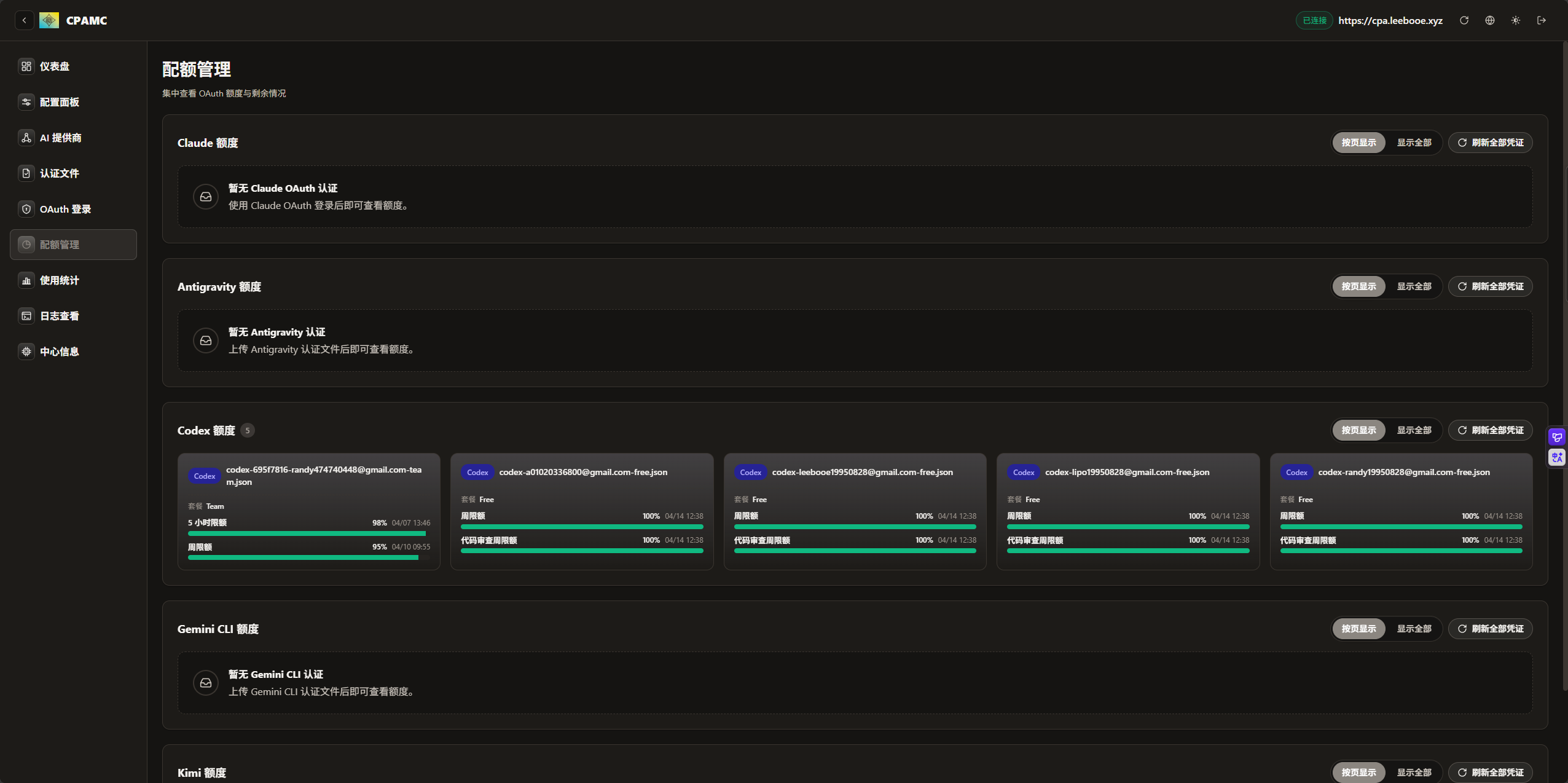
Task: Click the 已连接 connection status badge
Action: (x=1314, y=20)
